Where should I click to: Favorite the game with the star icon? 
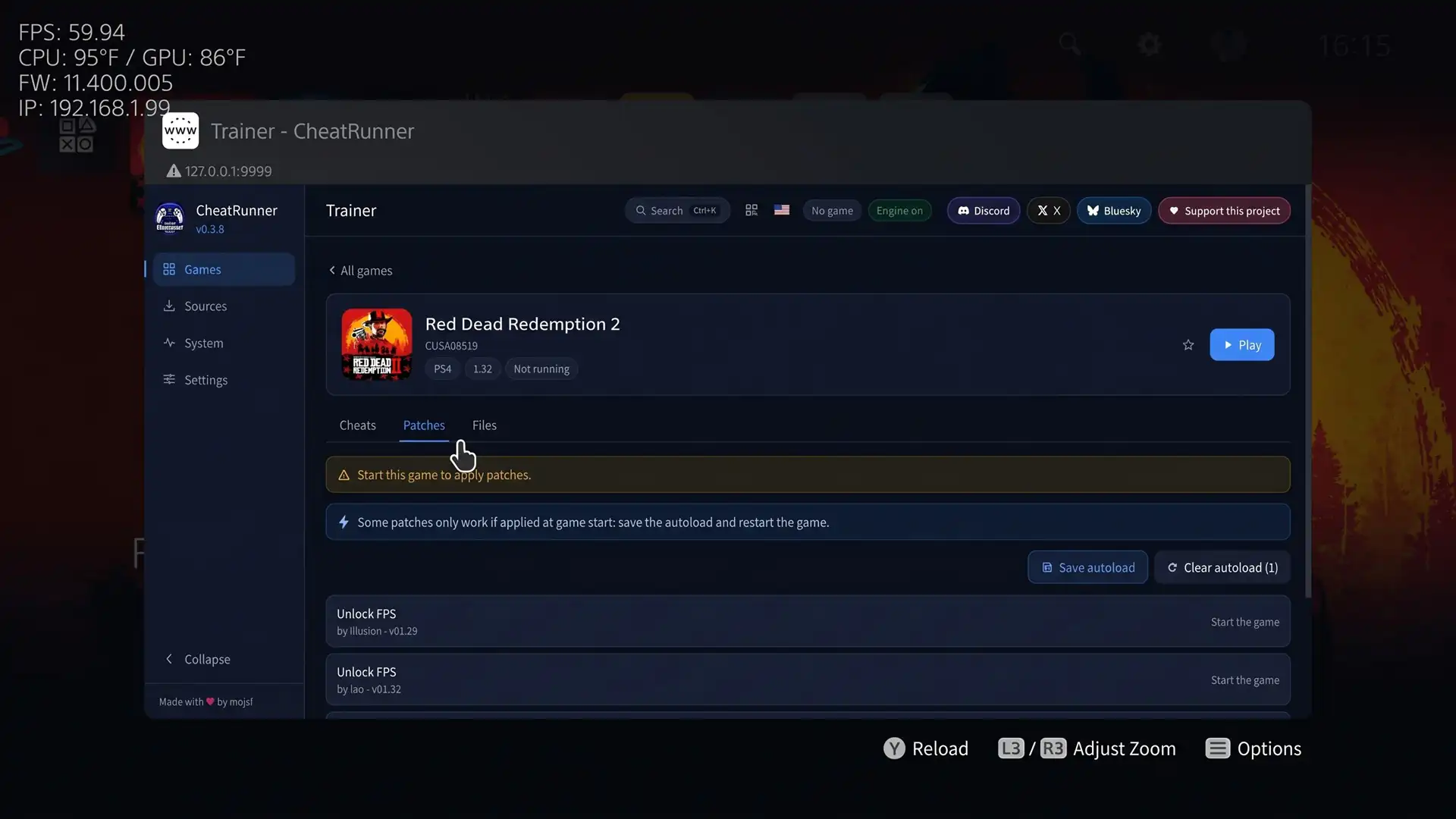[x=1188, y=345]
